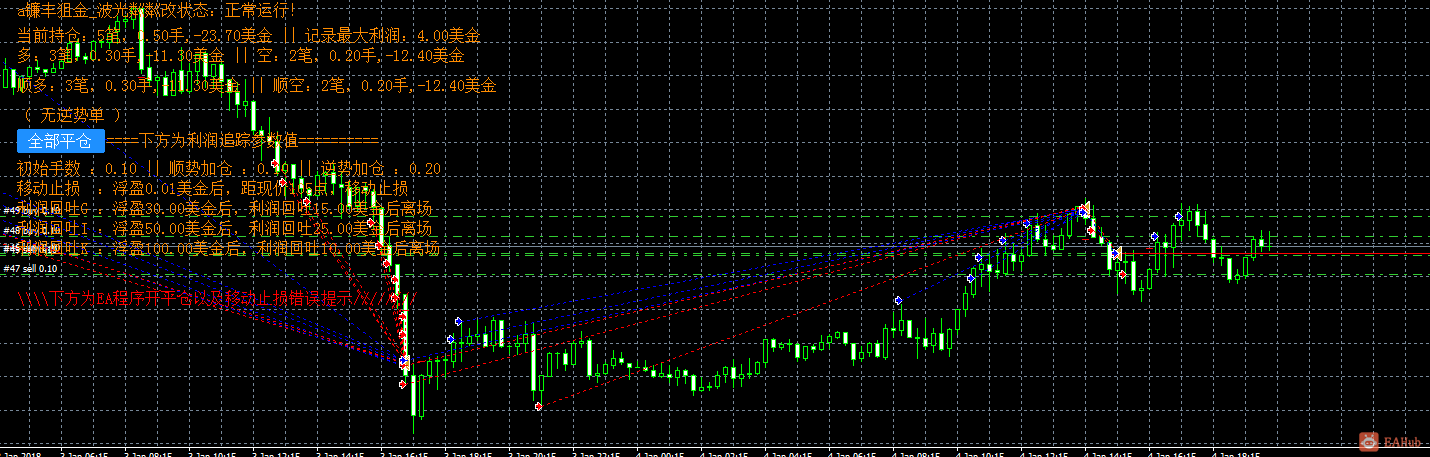Select the 顺多：3笔 trend-order summary line
Screen dimensions: 1430x457
(257, 86)
